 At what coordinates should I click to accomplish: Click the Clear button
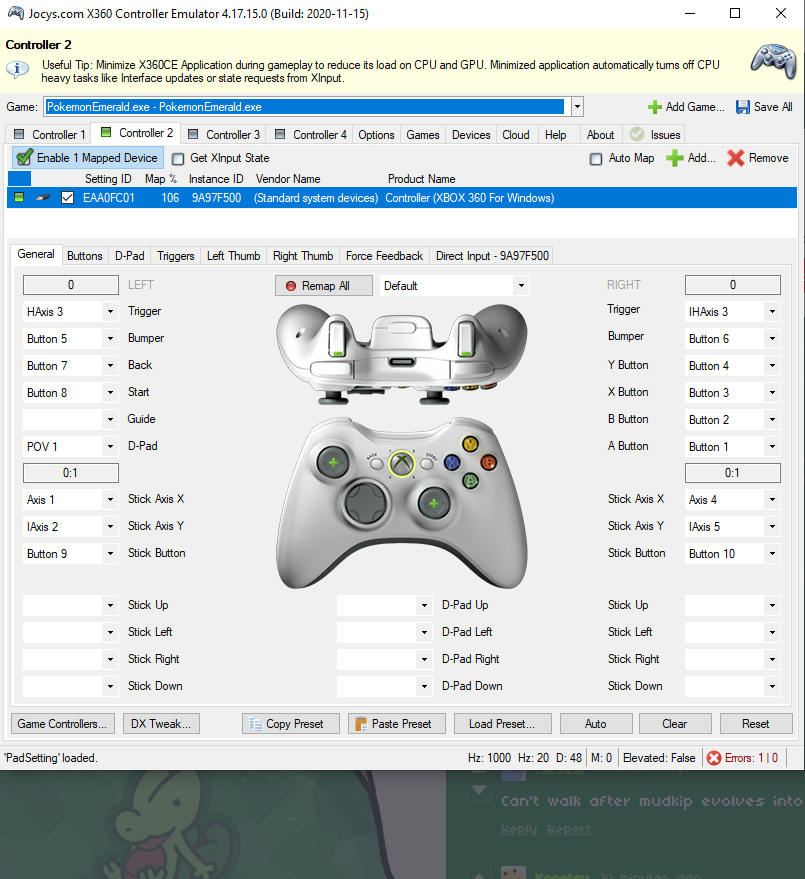click(675, 724)
